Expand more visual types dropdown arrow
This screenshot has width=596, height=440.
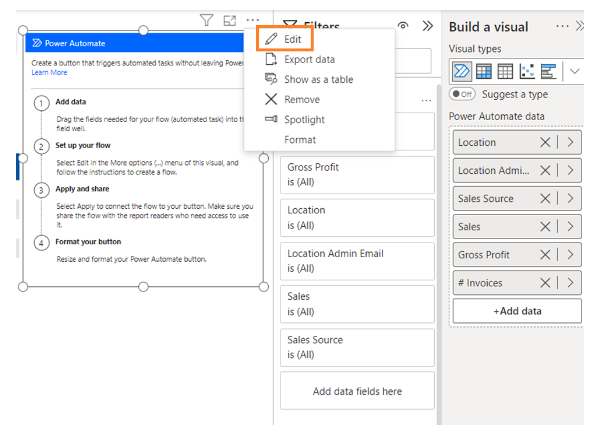click(574, 71)
